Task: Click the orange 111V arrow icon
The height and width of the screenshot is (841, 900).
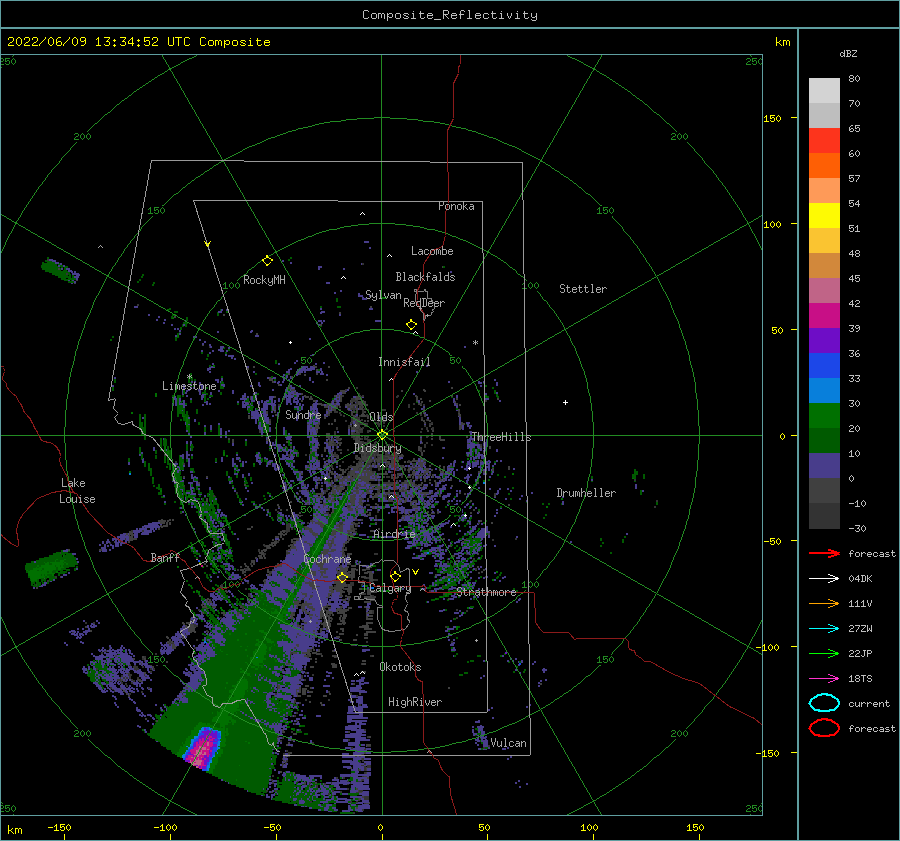Action: (824, 603)
